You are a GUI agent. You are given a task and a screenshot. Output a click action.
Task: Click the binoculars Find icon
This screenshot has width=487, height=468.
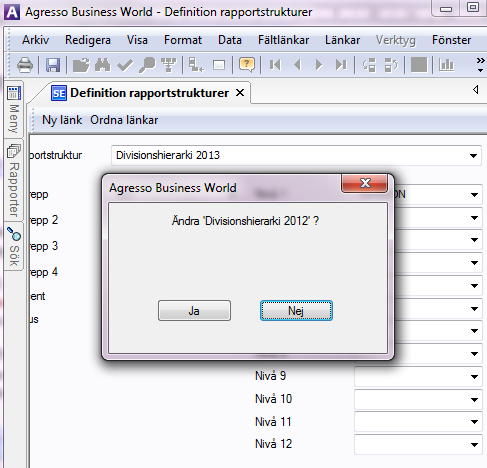click(103, 65)
